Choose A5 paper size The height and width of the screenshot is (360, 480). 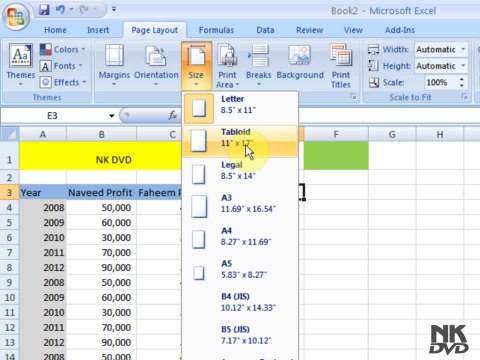click(240, 273)
